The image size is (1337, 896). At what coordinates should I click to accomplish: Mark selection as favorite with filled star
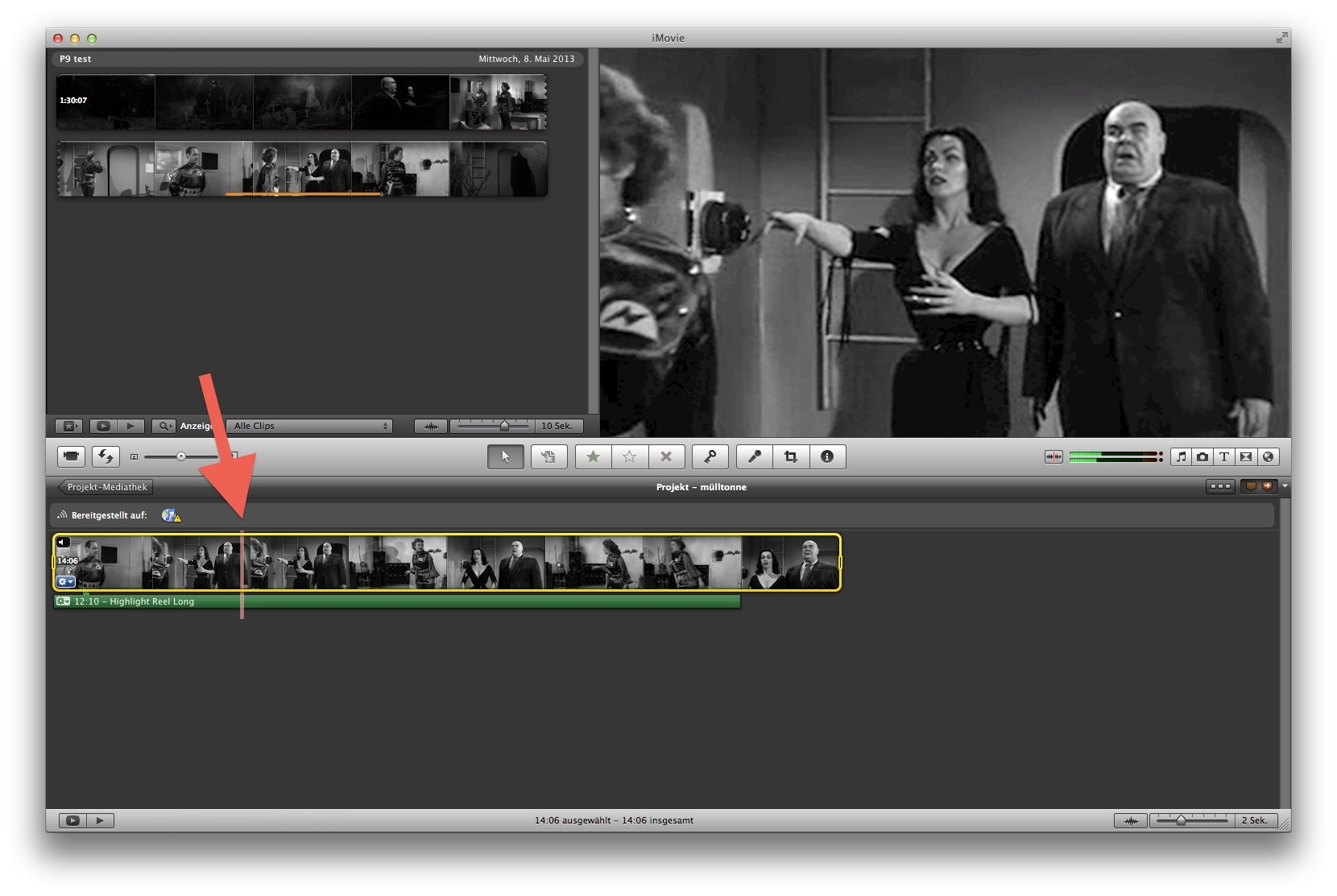click(x=594, y=456)
